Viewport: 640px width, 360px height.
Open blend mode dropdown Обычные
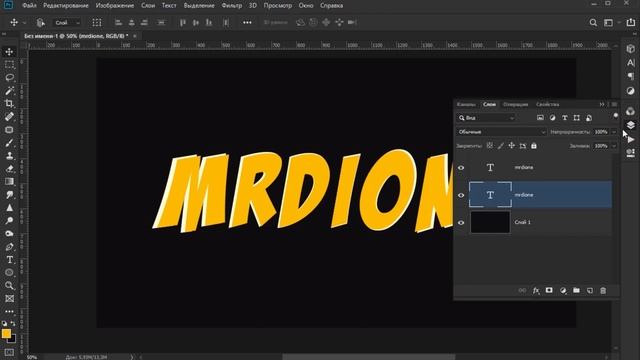(x=501, y=132)
